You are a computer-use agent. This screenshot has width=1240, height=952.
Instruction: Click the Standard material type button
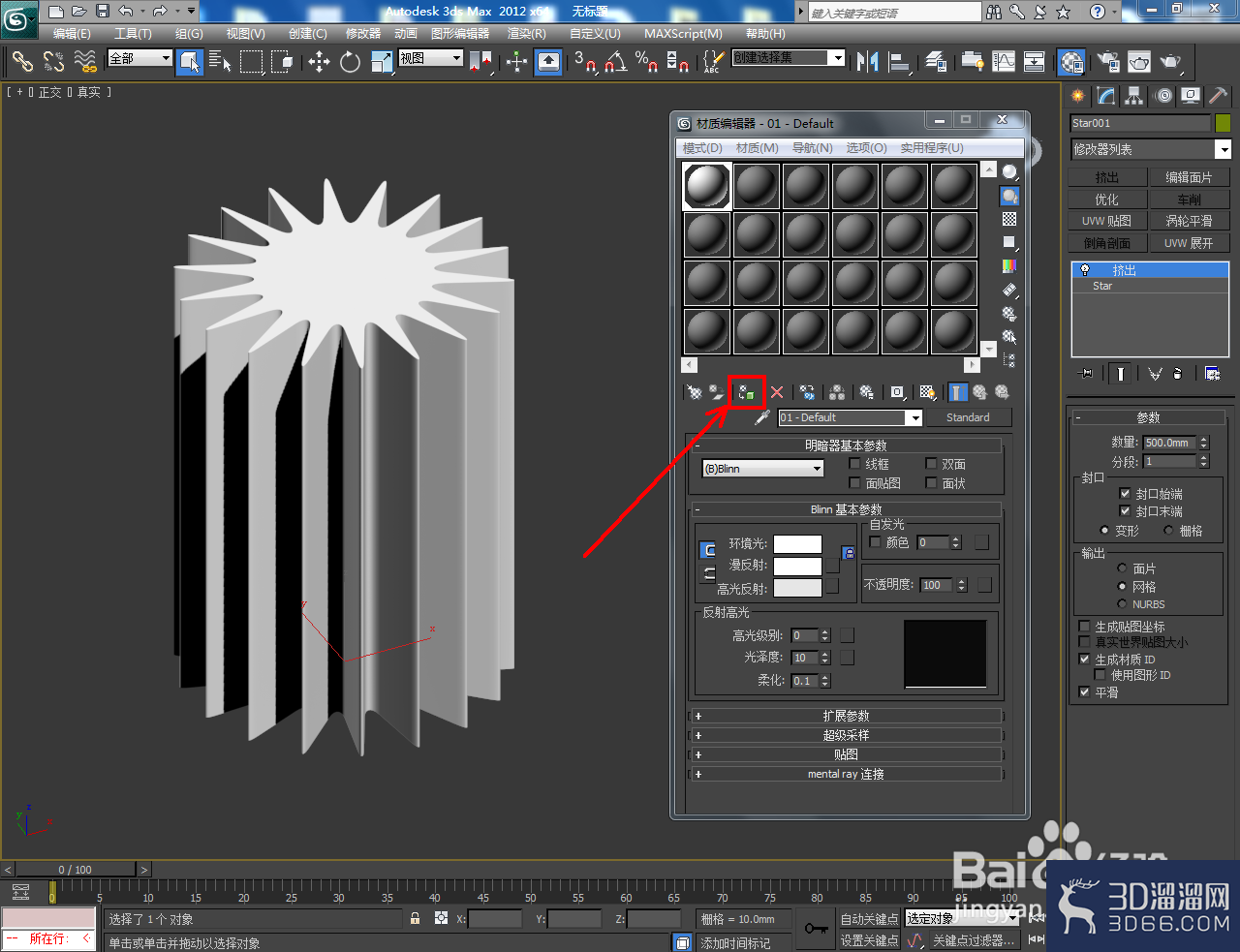pyautogui.click(x=968, y=417)
